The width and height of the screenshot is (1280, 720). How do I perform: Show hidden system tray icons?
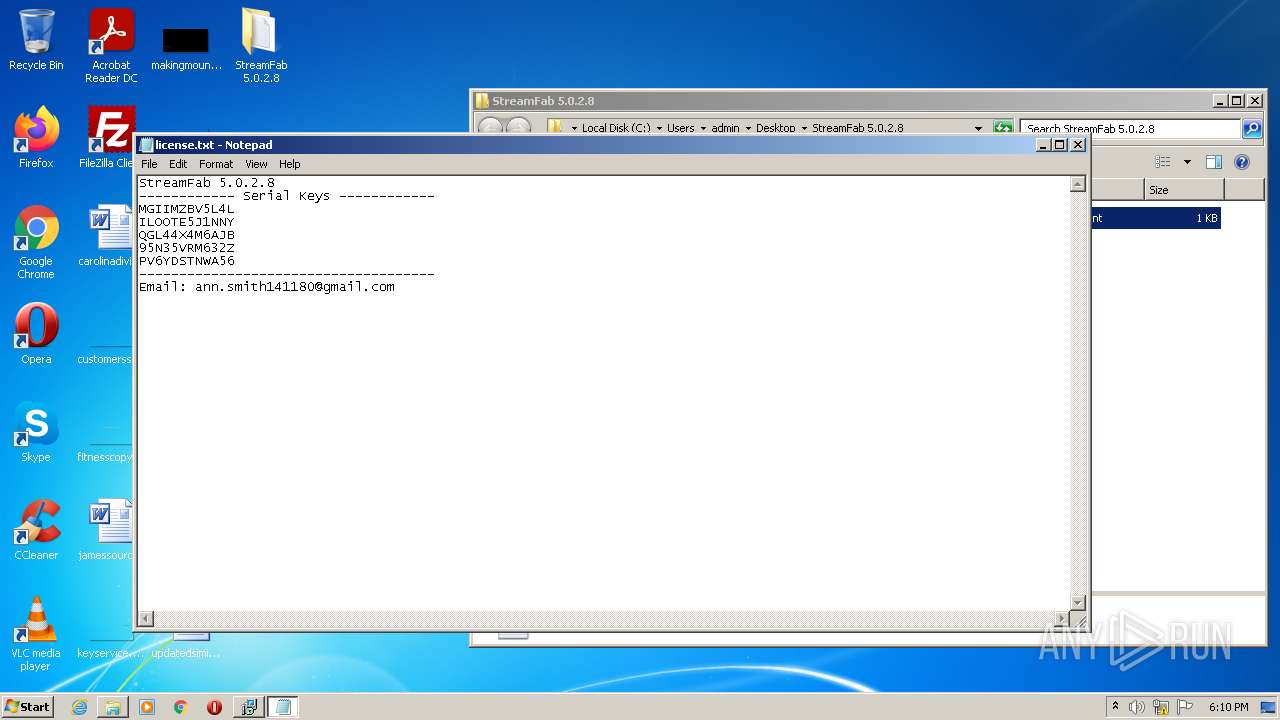coord(1115,707)
